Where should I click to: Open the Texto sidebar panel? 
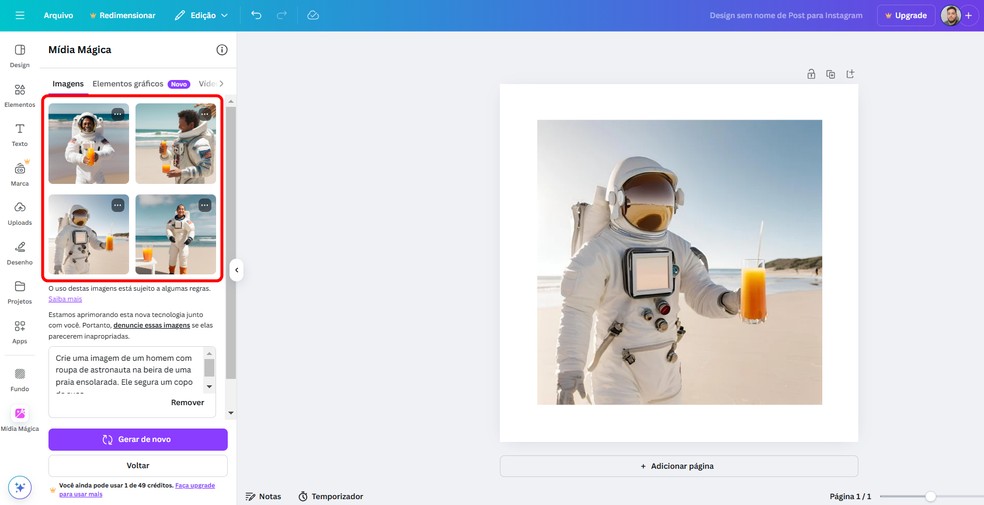click(19, 135)
